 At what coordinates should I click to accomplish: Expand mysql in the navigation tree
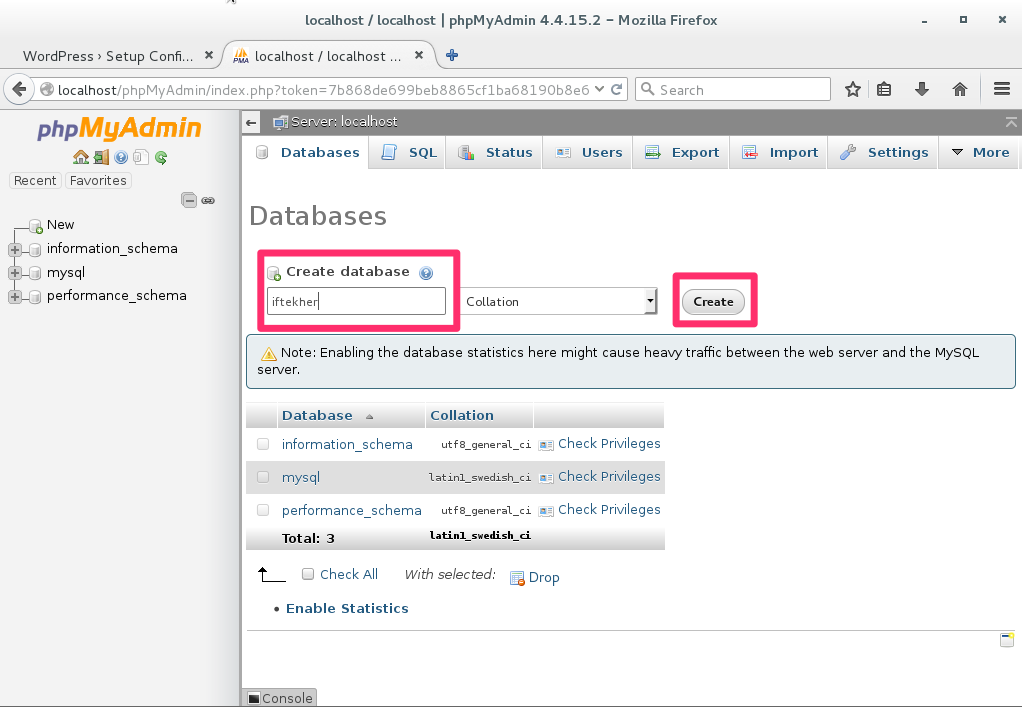click(x=15, y=273)
